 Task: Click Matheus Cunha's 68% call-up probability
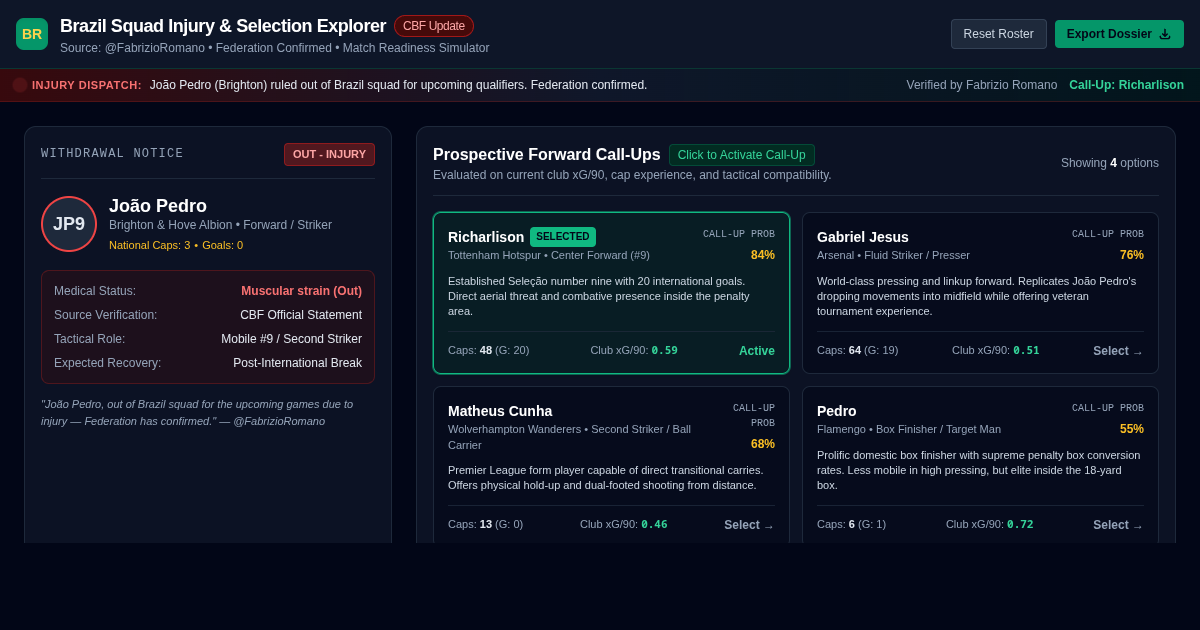[763, 444]
